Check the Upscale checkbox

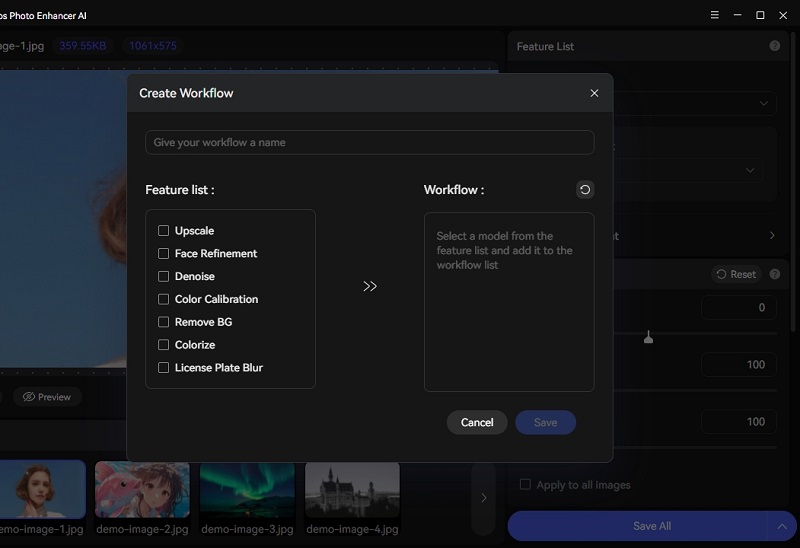point(163,231)
